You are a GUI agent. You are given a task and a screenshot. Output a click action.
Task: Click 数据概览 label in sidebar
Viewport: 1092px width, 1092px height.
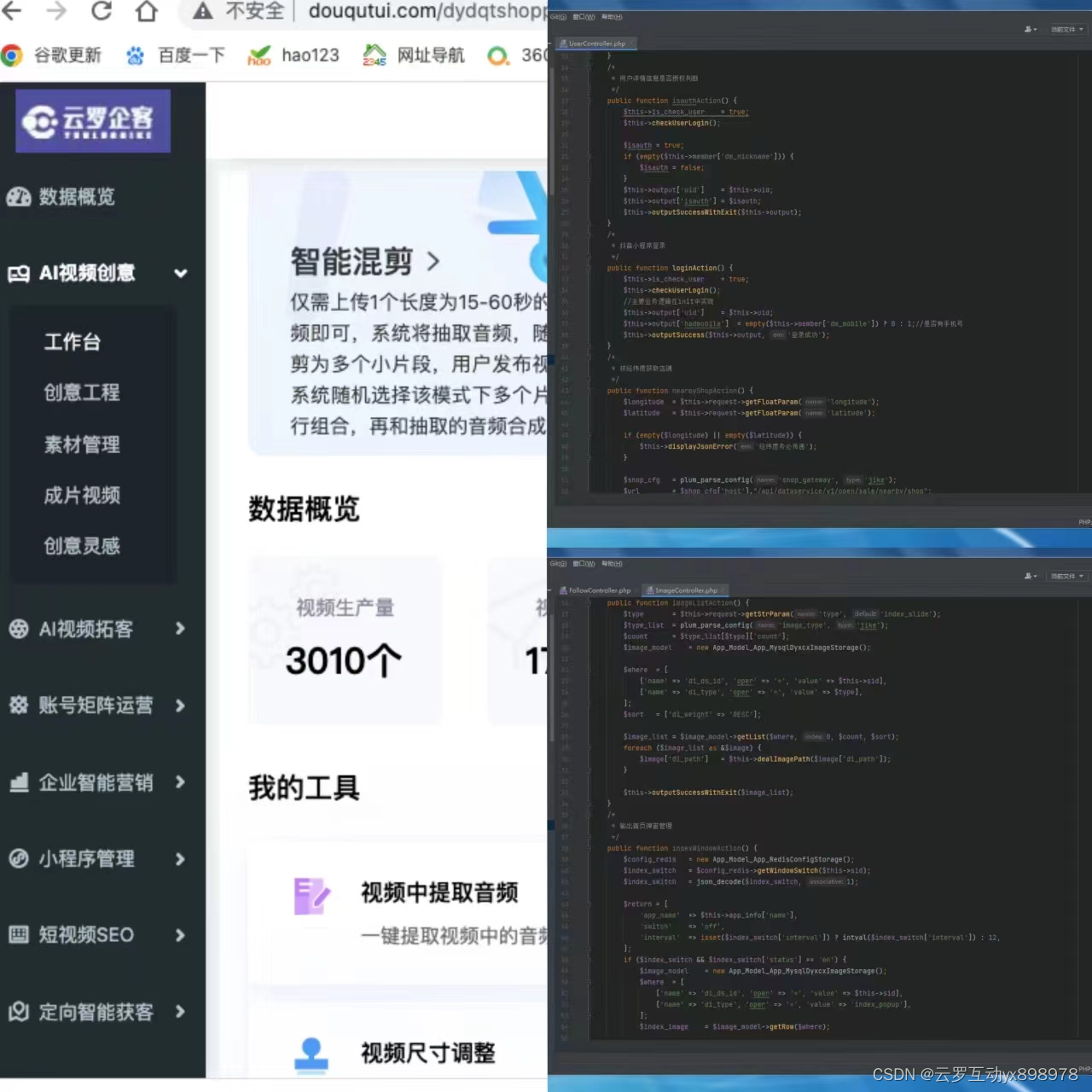77,197
